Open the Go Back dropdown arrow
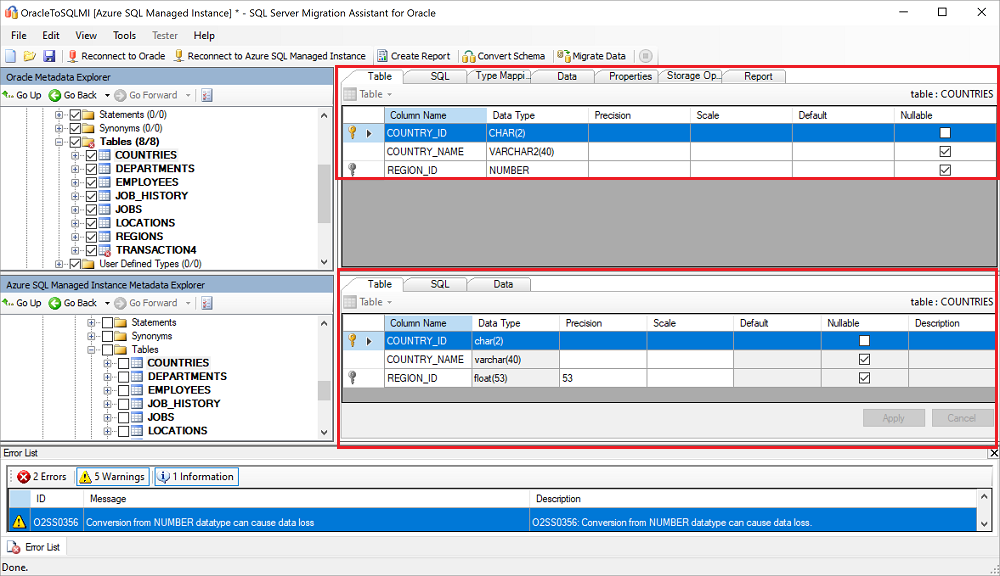Screen dimensions: 1000x576 (106, 95)
